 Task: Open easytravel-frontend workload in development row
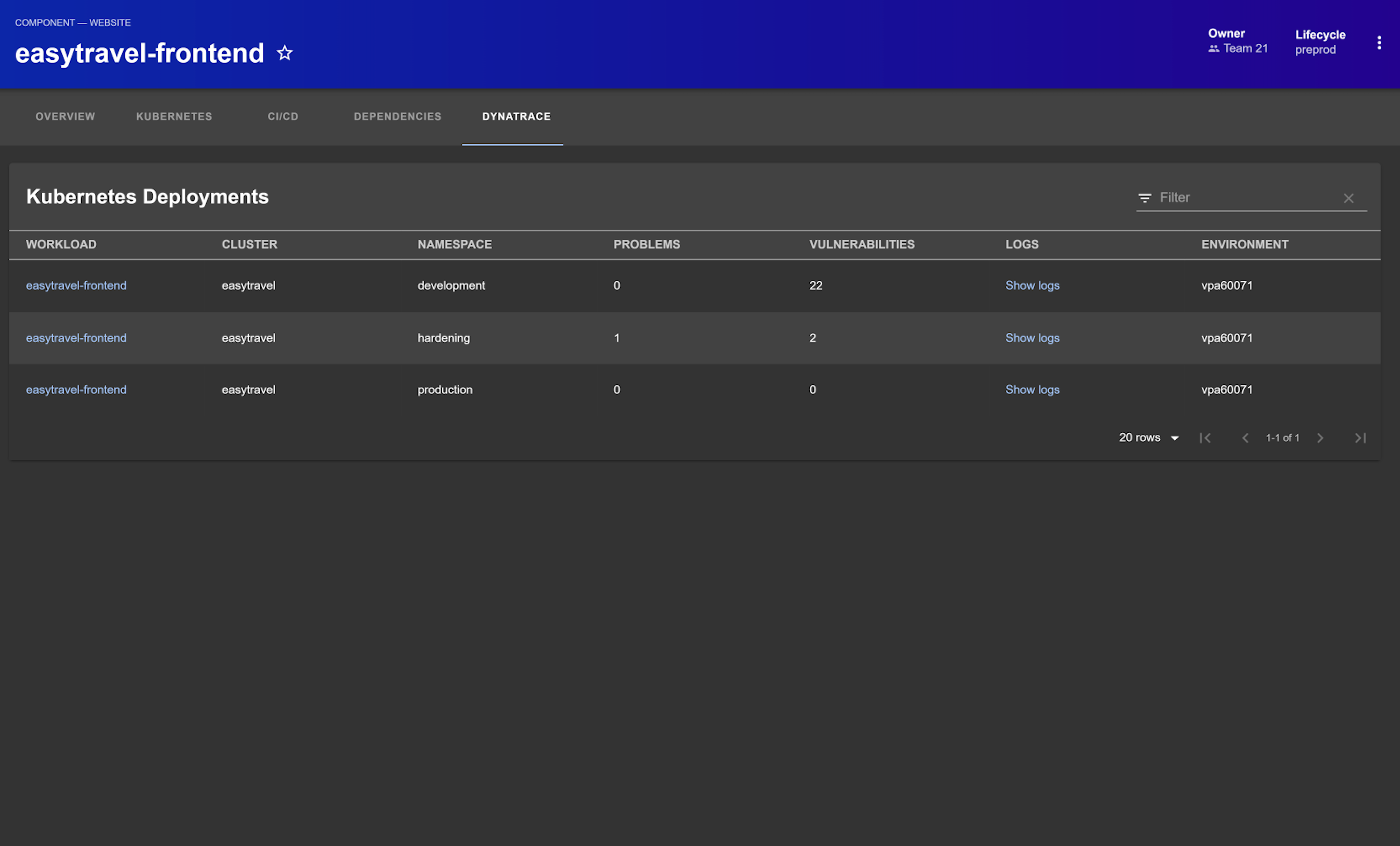(76, 285)
